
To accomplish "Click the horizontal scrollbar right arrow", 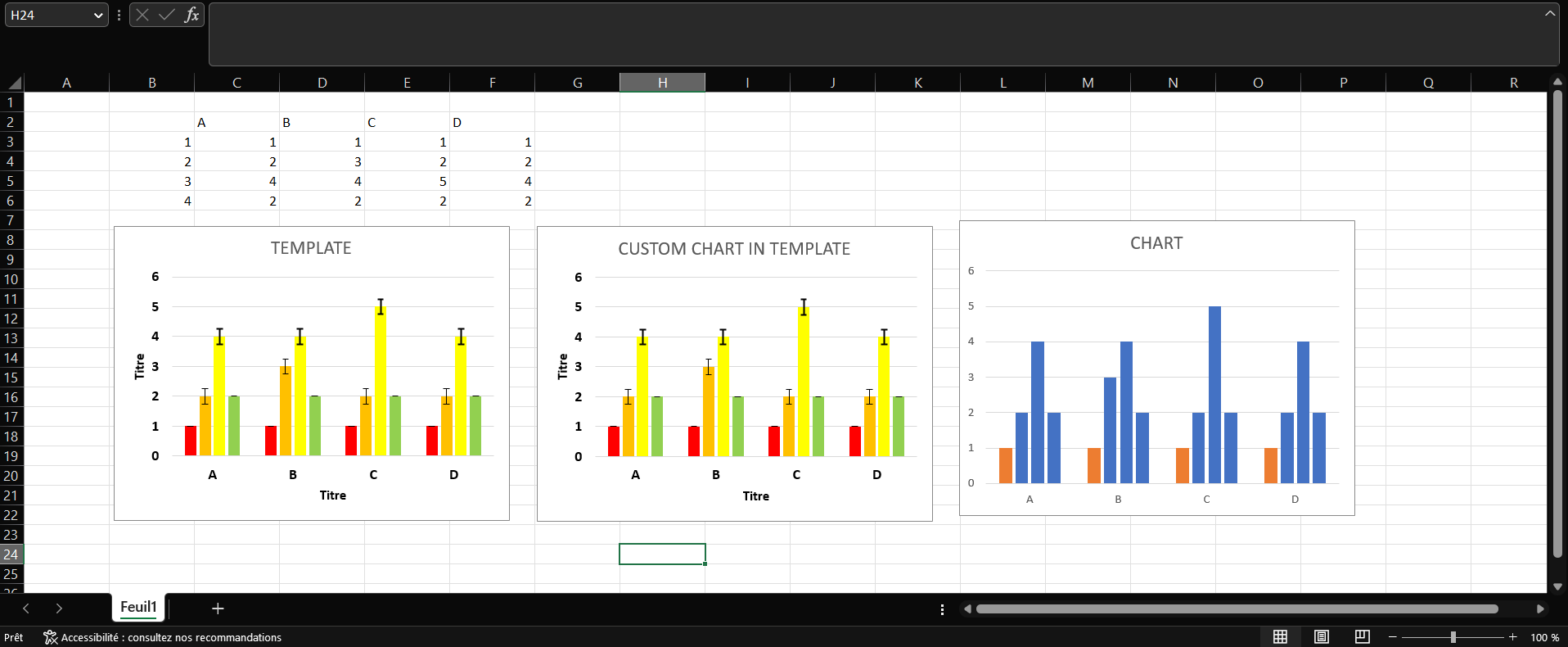I will [x=1540, y=609].
